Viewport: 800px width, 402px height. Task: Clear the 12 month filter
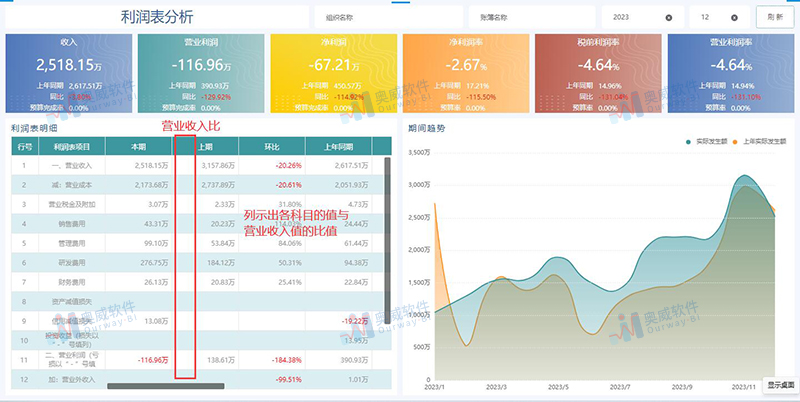click(734, 17)
